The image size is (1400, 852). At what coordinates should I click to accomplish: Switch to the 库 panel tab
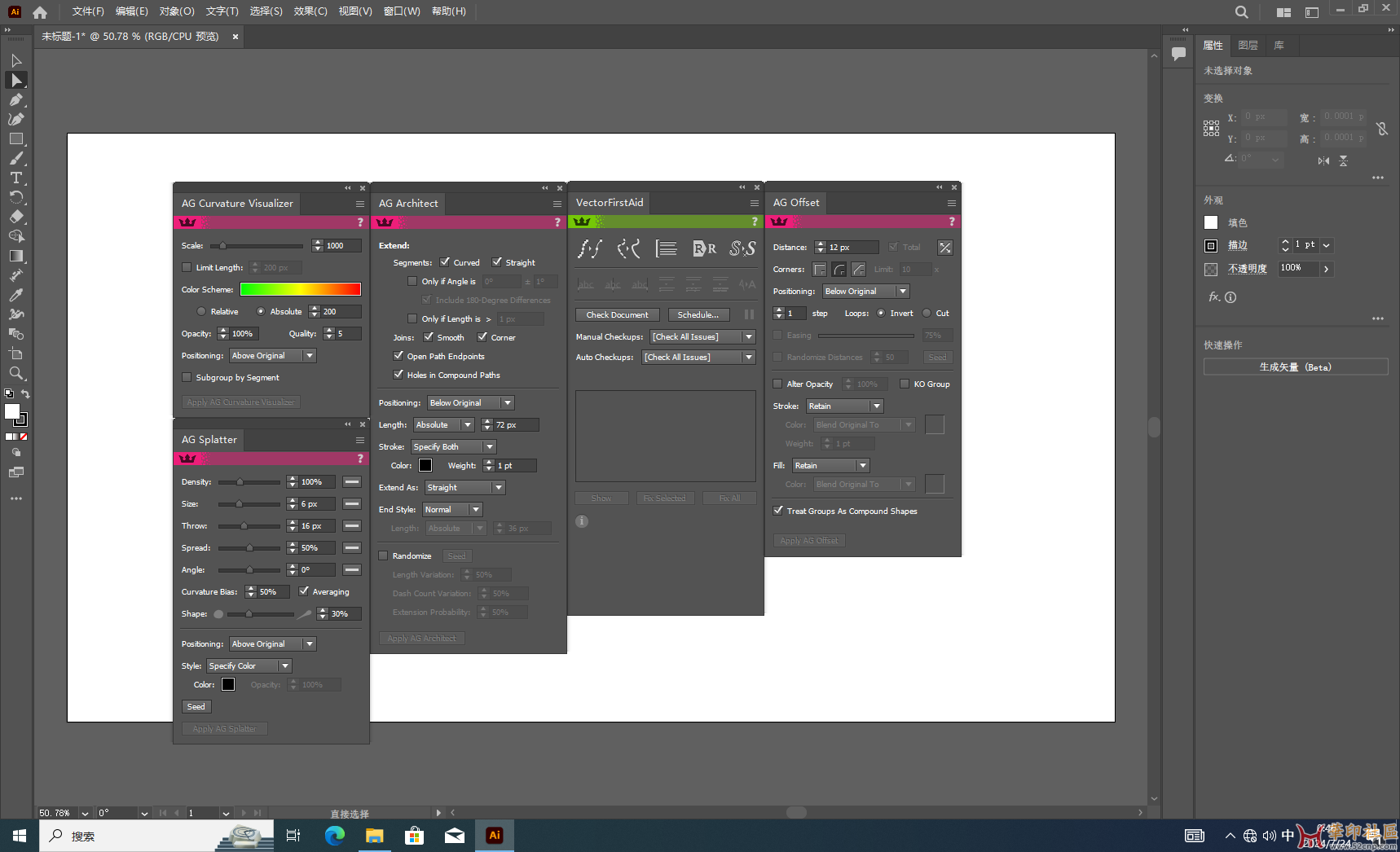click(1279, 46)
